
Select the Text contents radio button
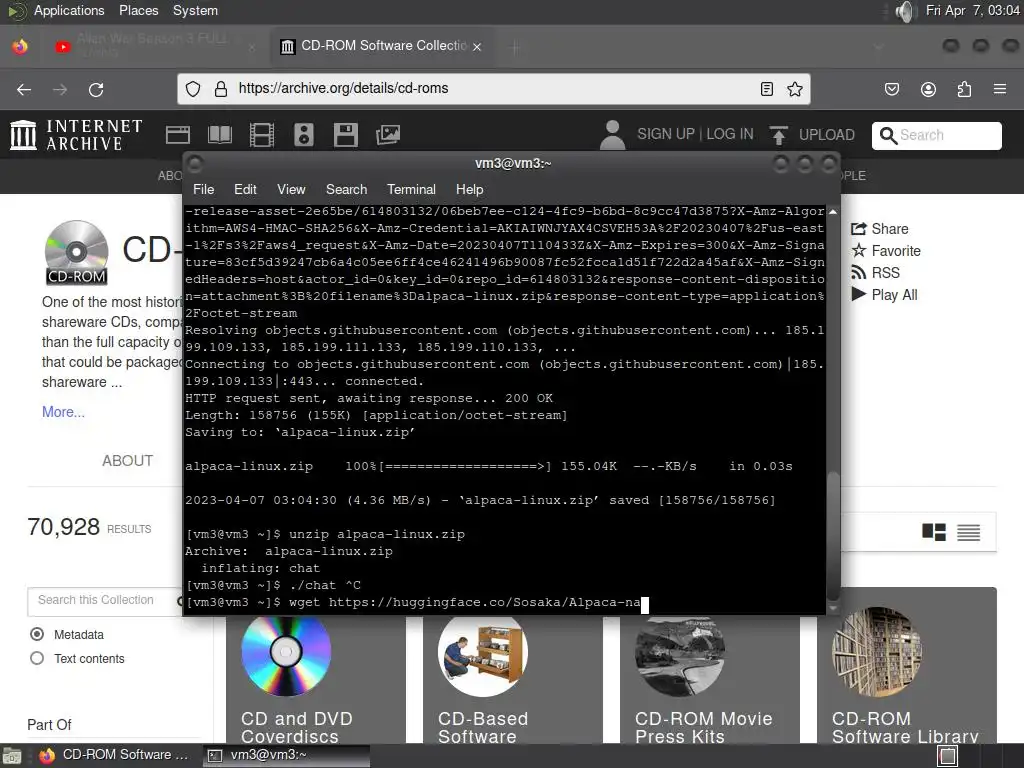[x=37, y=658]
